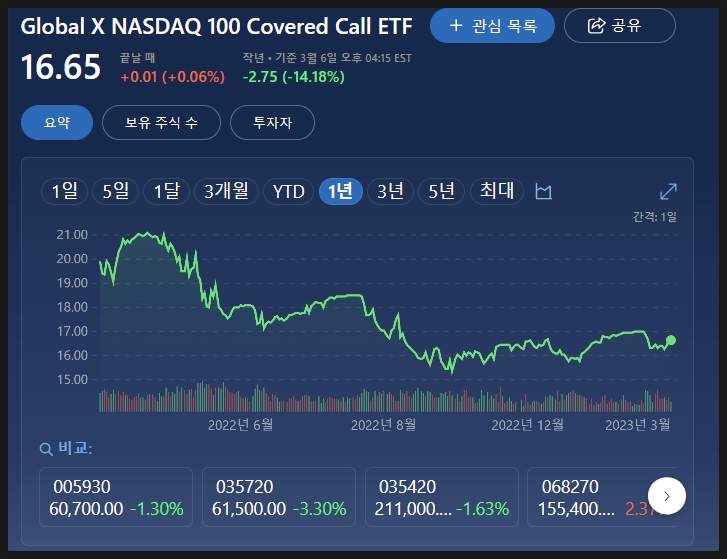Click the -2.75 (-14.18%) yearly change text
The width and height of the screenshot is (727, 559).
[x=294, y=76]
